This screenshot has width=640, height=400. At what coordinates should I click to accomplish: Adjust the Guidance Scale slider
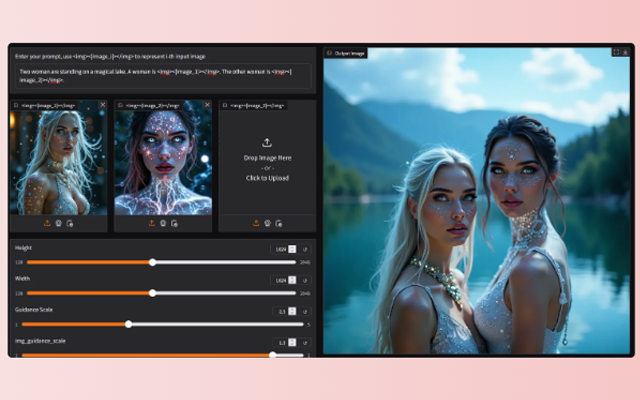click(162, 324)
